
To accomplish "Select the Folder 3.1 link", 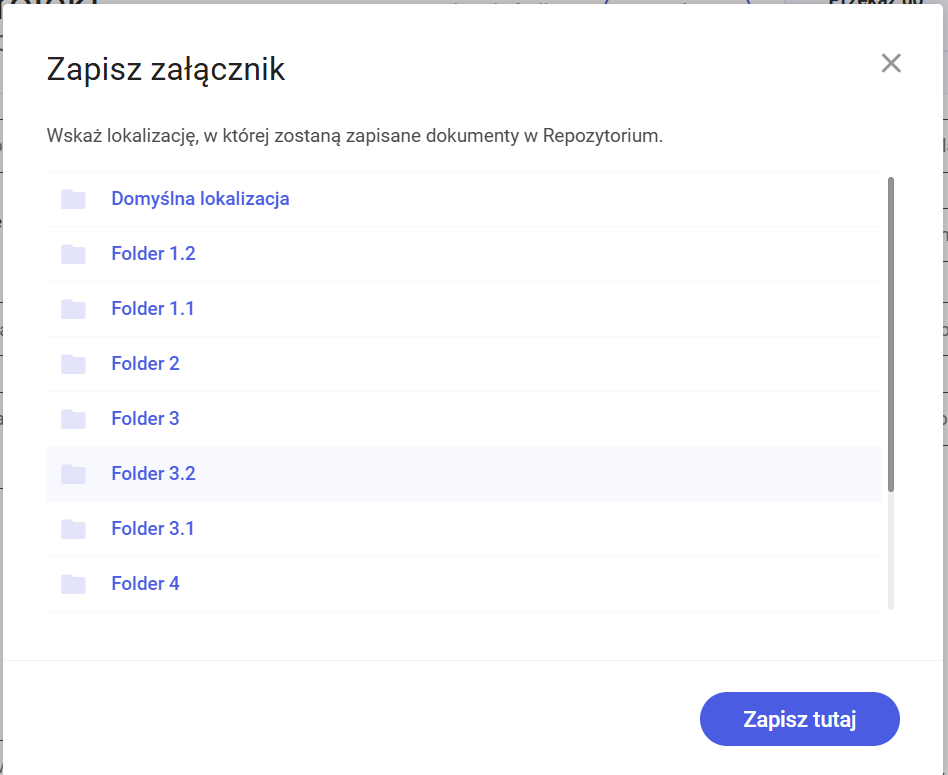I will [153, 529].
